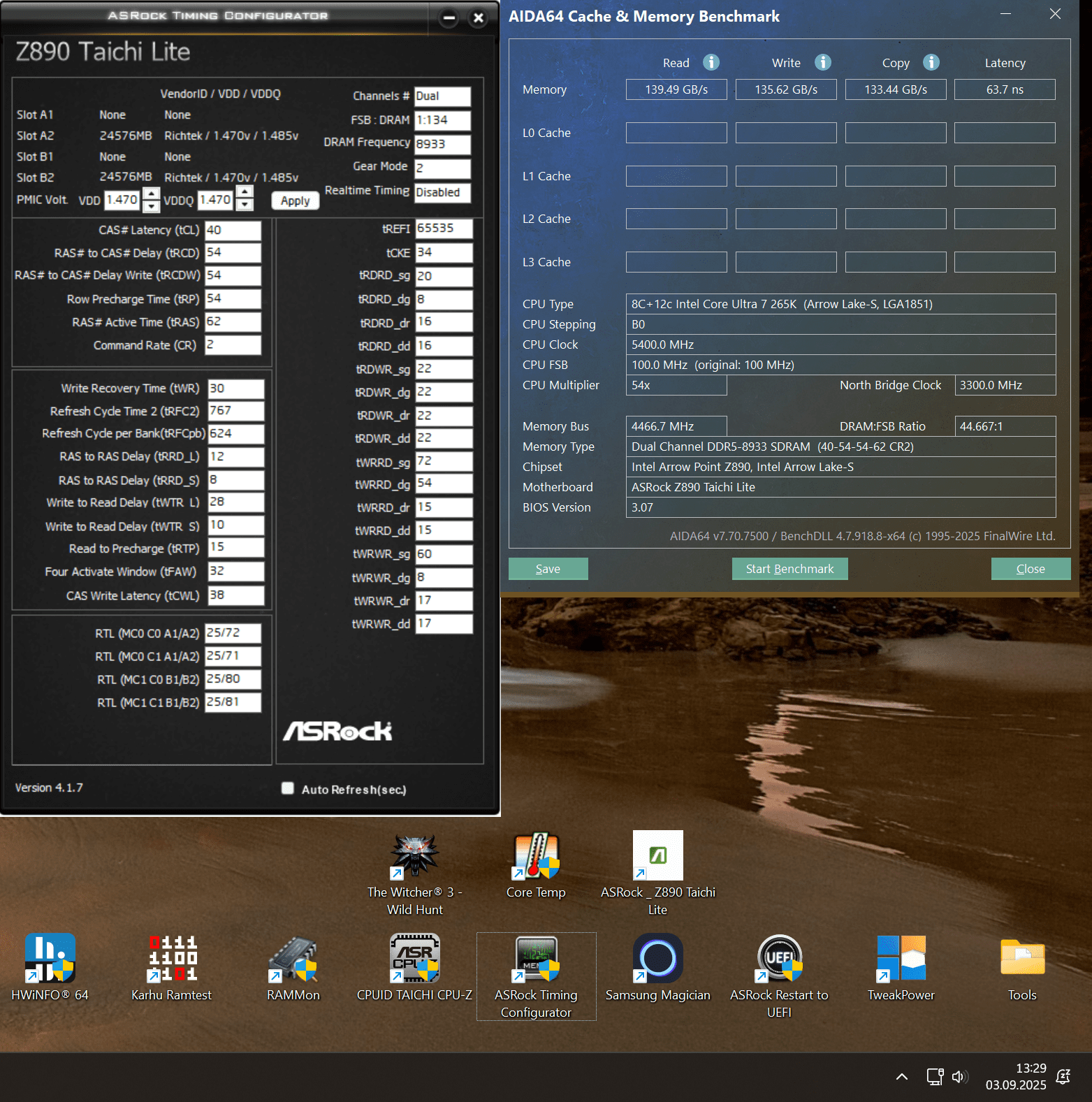Click the North Bridge Clock value 3300.0 MHz

click(x=1005, y=385)
